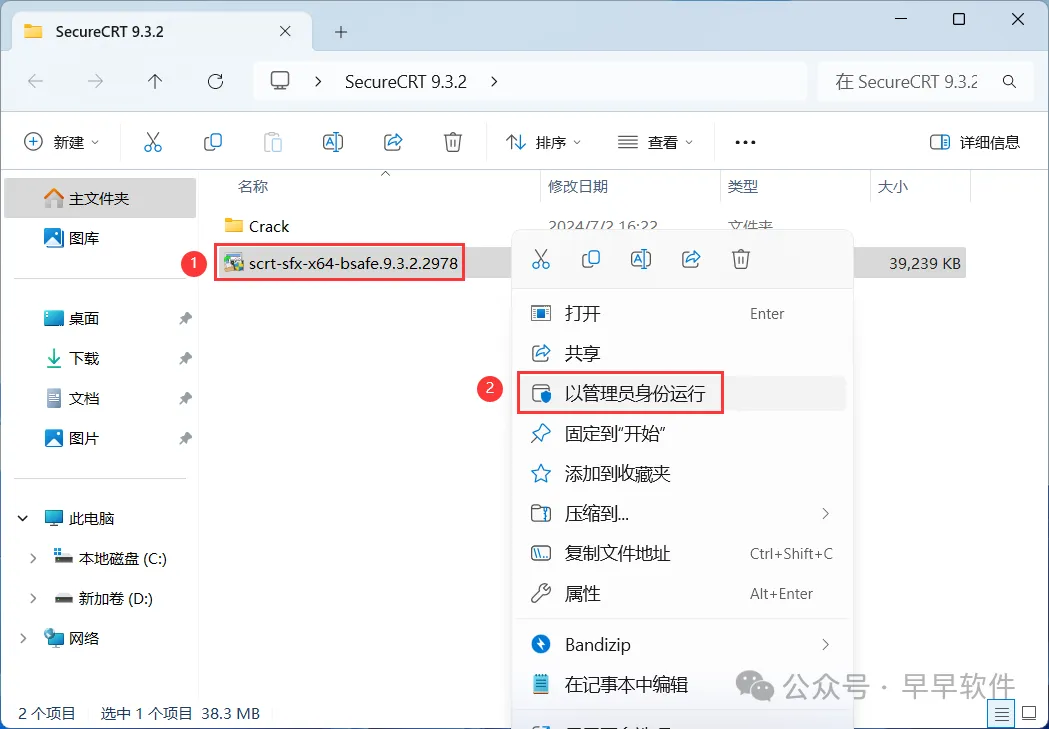This screenshot has height=729, width=1049.
Task: Open the See more (three dots) menu
Action: click(745, 142)
